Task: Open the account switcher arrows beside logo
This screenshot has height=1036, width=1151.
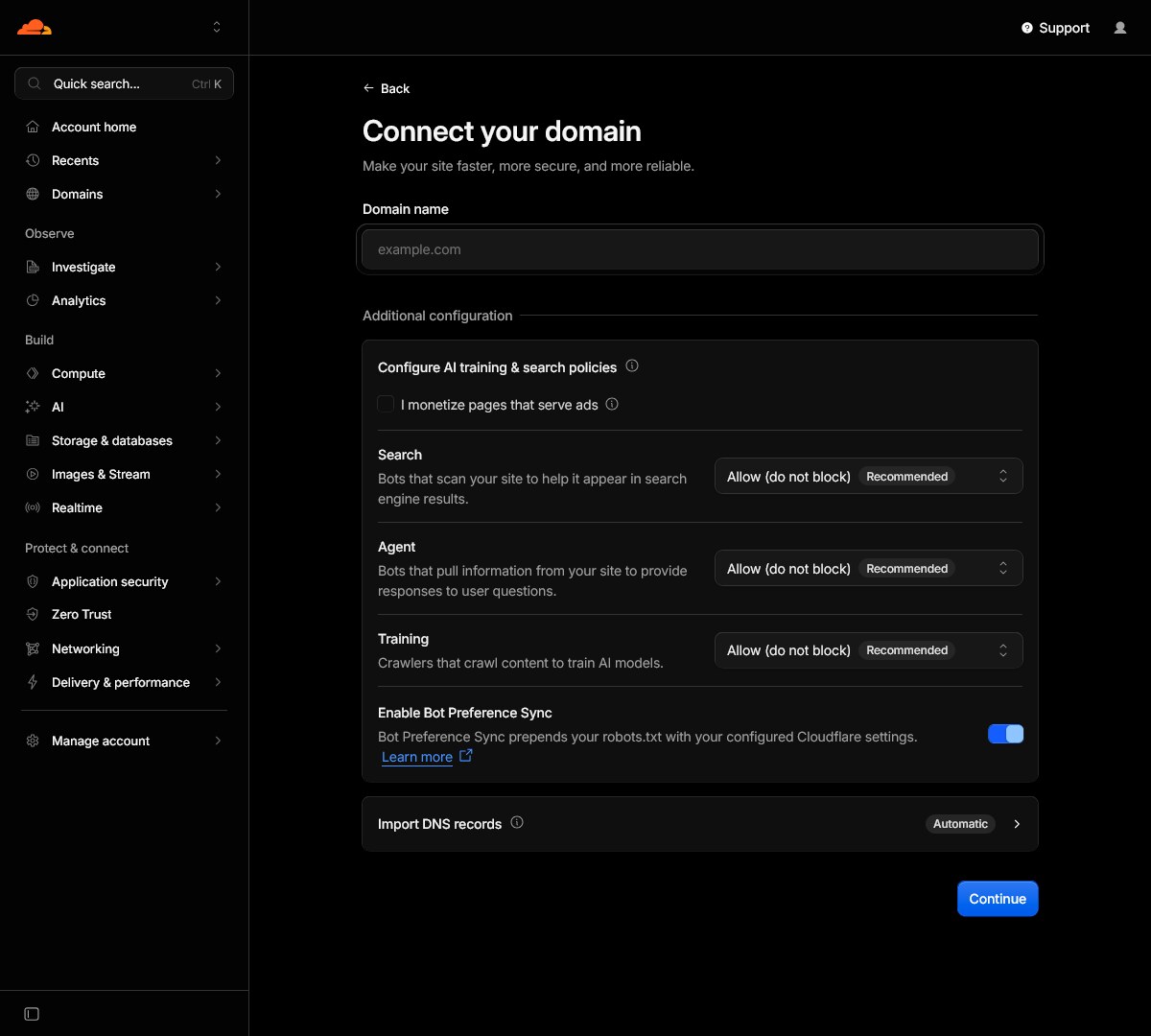Action: [x=217, y=27]
